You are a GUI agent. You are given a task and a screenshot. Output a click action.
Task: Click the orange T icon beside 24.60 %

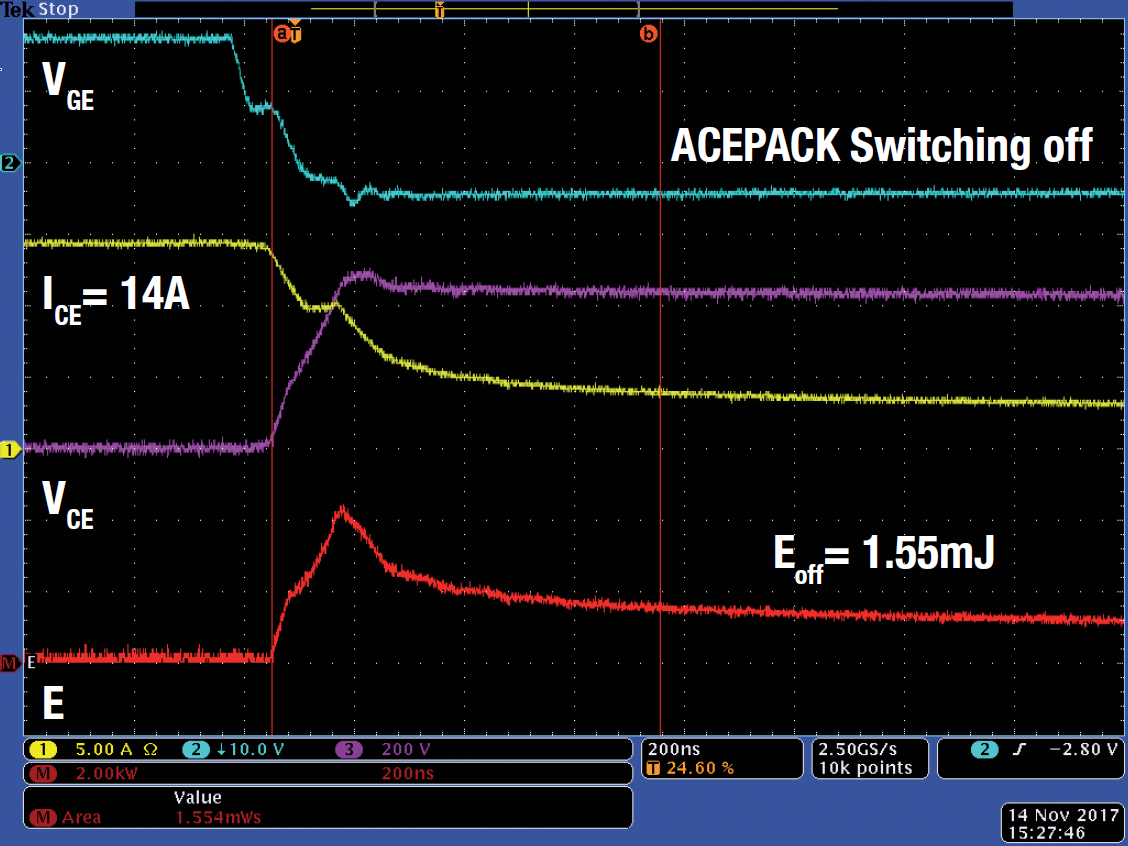[653, 768]
